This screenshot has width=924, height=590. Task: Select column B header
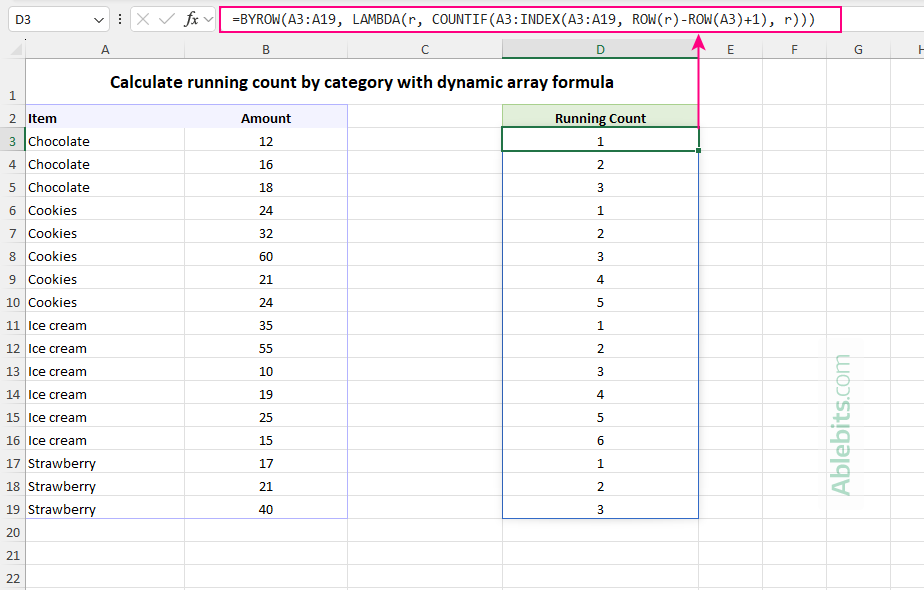266,50
